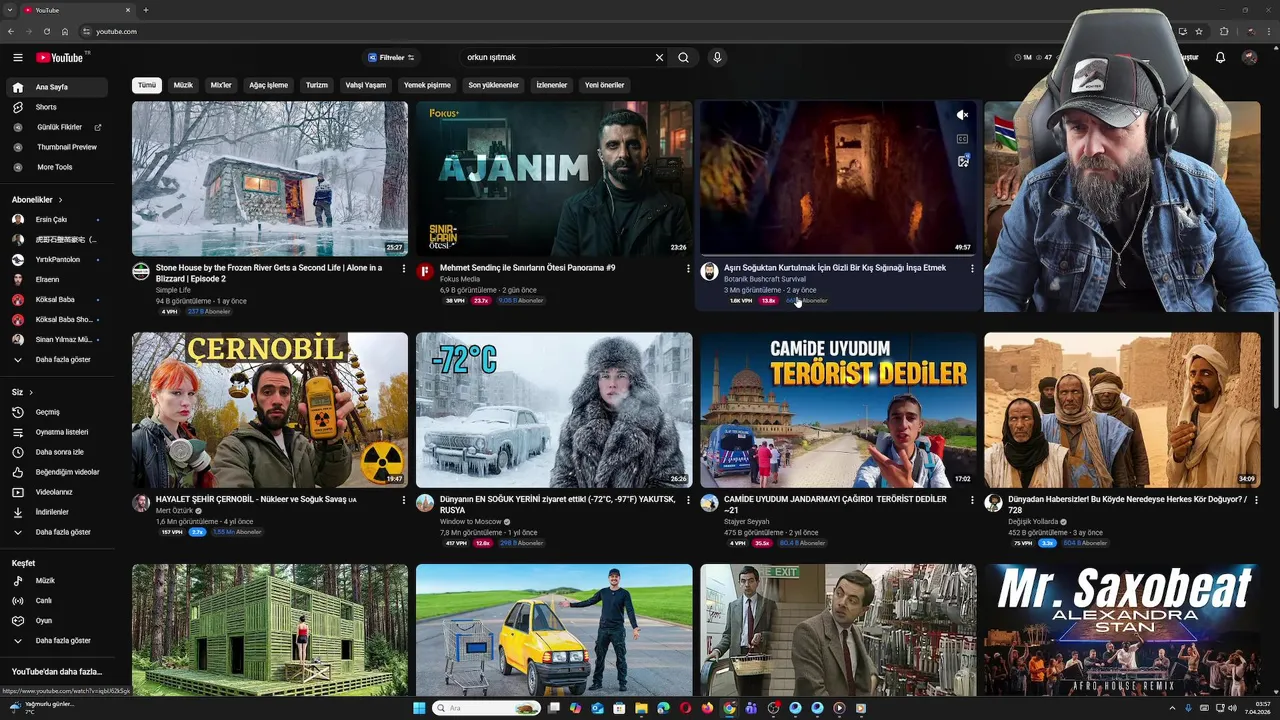This screenshot has height=720, width=1280.
Task: Open more options for Aşırı Soğuktan video
Action: click(972, 268)
